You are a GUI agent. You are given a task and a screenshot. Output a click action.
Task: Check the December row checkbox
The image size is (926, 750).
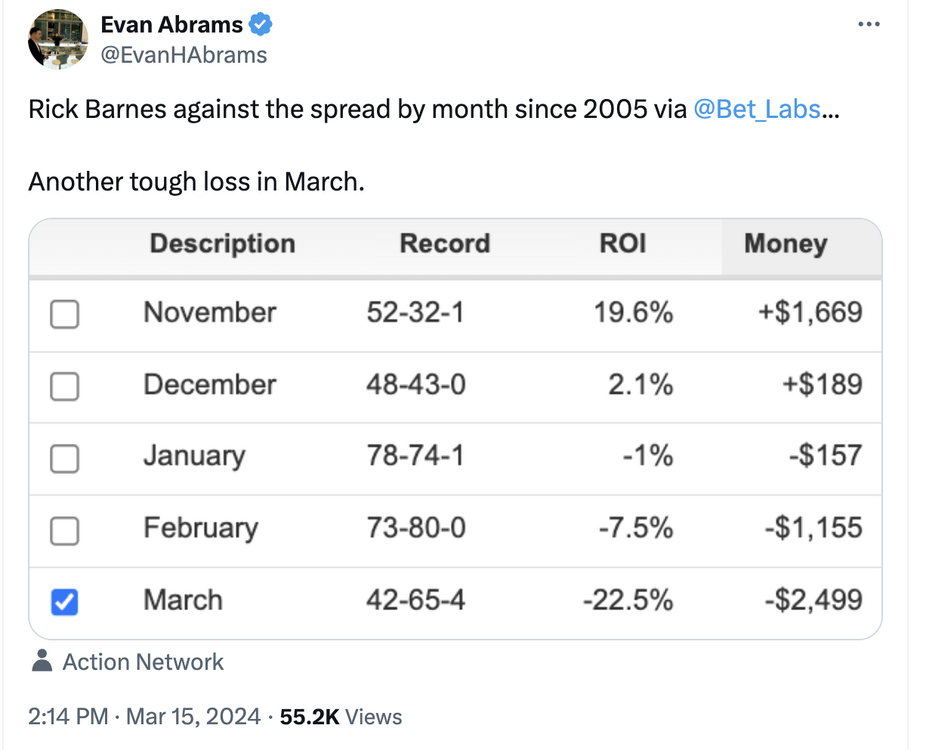pos(65,386)
